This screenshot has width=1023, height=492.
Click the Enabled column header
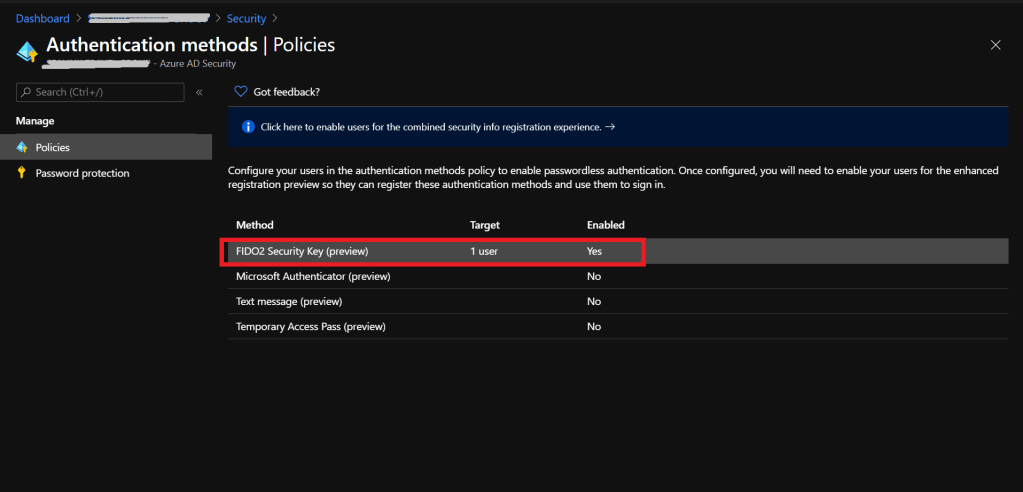coord(605,225)
